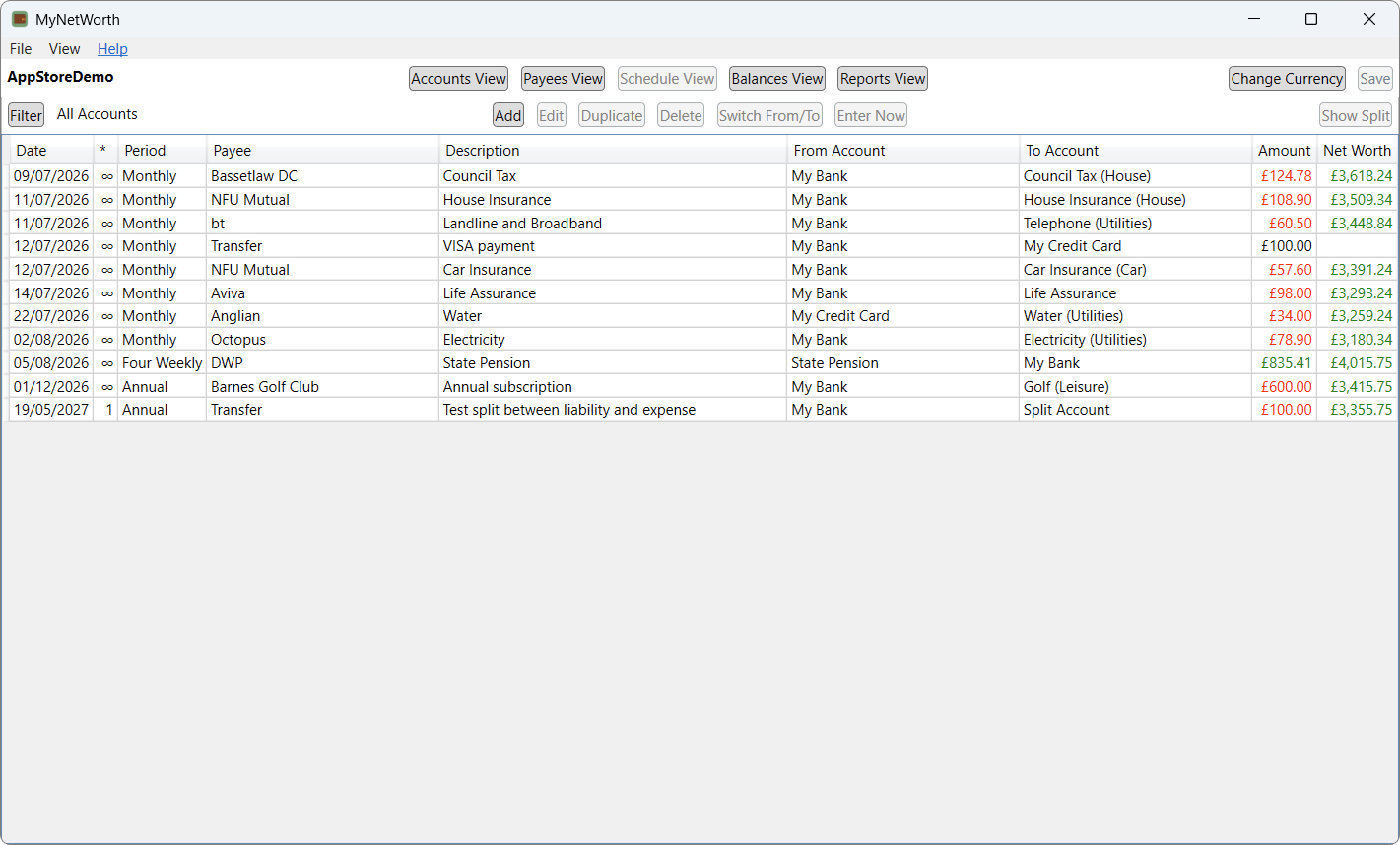Screen dimensions: 1400x845
Task: Click the From Account column header
Action: 902,151
